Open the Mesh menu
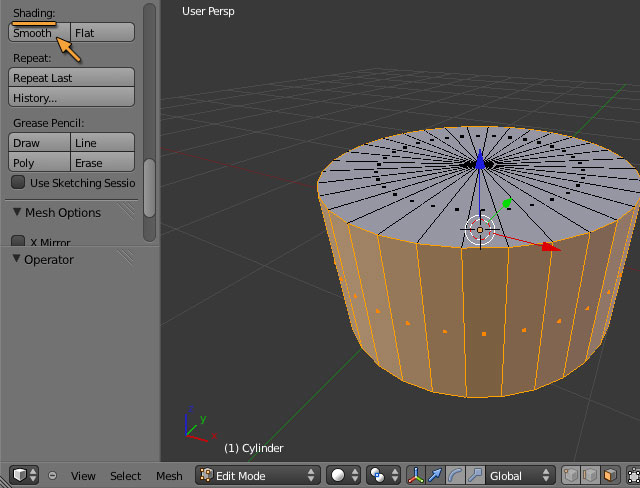Screen dimensions: 640x488 pyautogui.click(x=169, y=476)
